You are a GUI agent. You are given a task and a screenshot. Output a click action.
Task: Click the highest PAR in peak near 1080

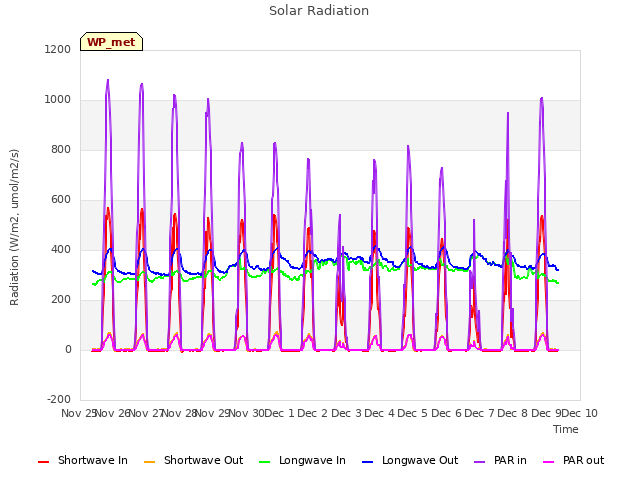coord(108,80)
